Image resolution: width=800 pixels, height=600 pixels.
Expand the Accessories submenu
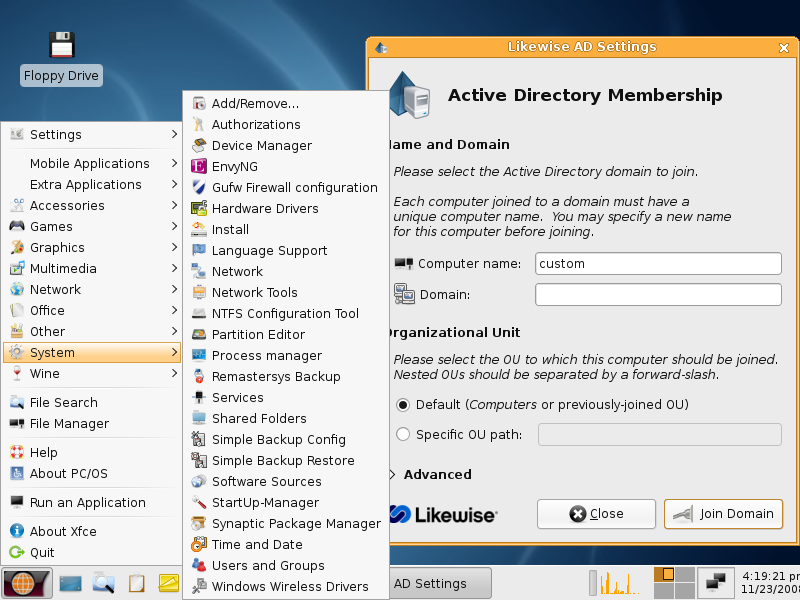(x=92, y=205)
